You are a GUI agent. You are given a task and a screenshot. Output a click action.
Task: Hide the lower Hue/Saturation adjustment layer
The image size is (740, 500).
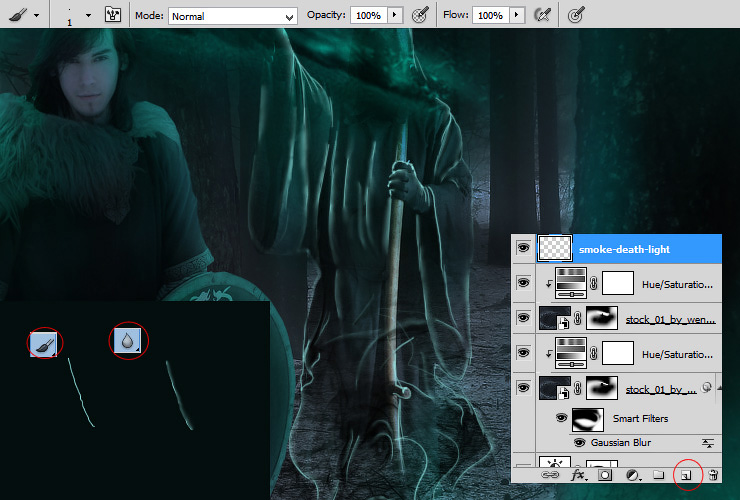pyautogui.click(x=523, y=353)
